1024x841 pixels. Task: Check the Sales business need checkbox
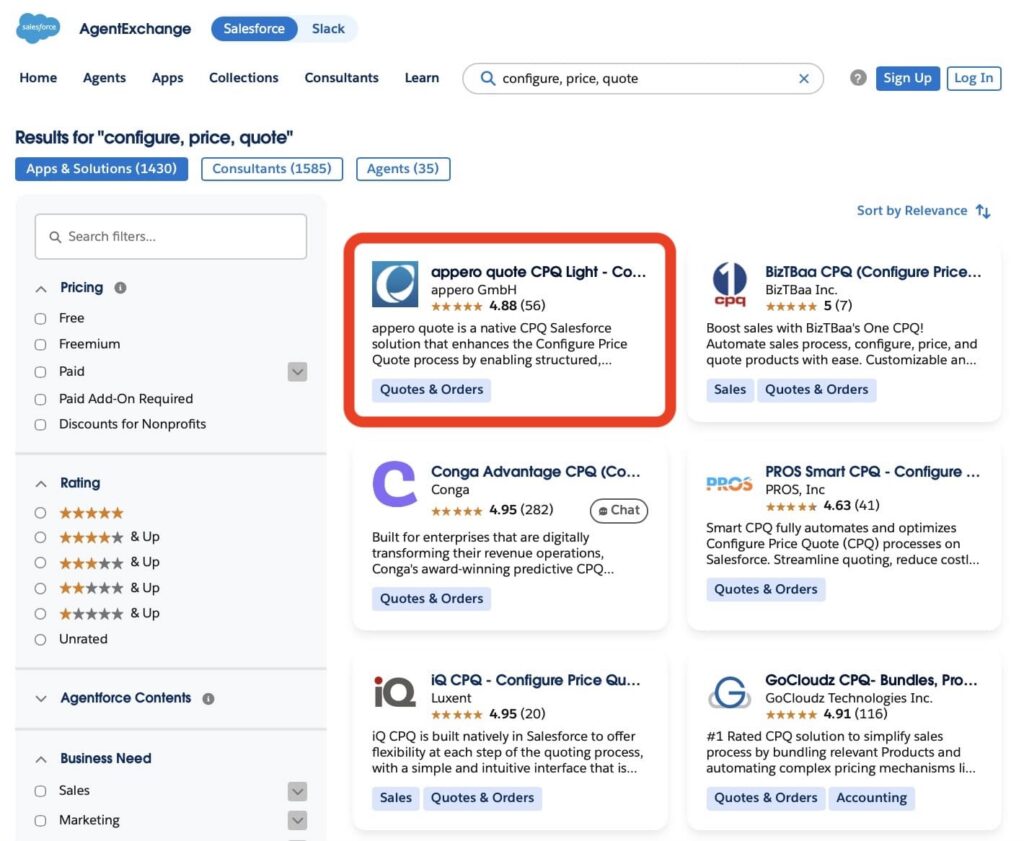point(40,791)
